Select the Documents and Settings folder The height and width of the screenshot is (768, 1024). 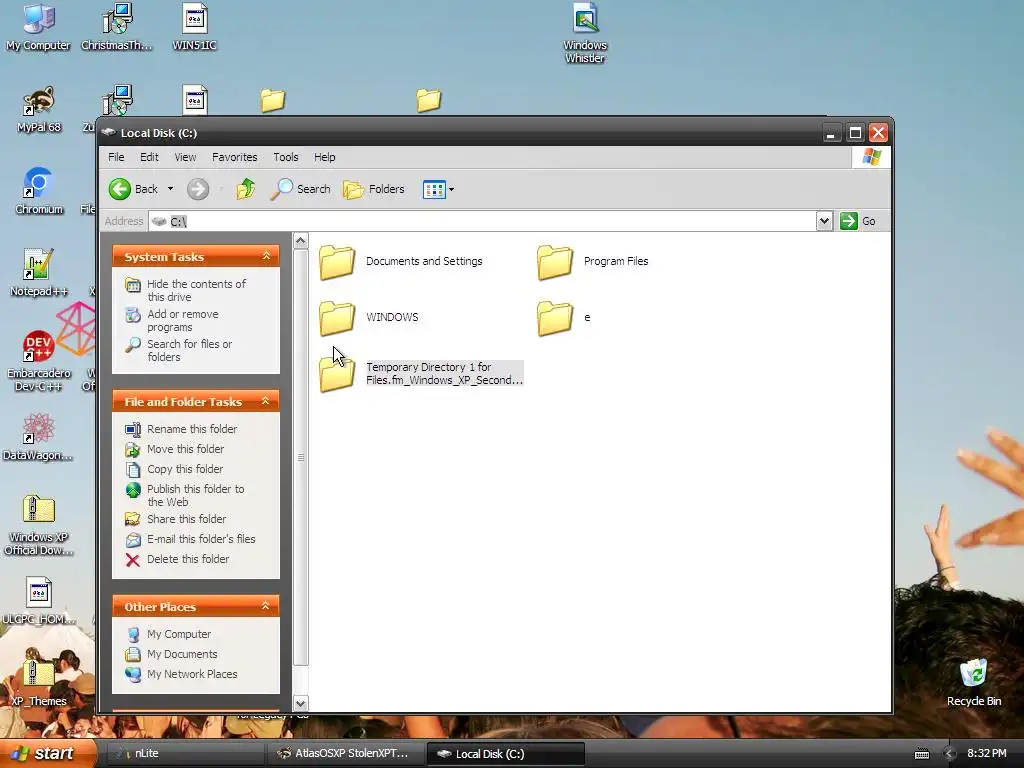(401, 262)
